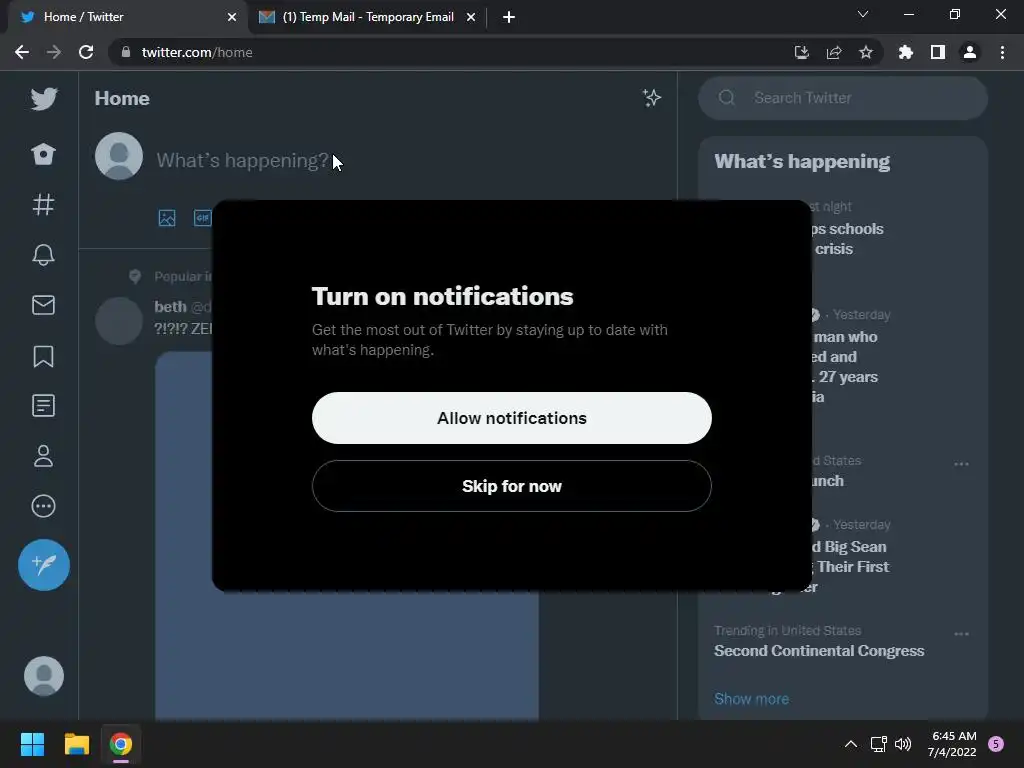
Task: Open beth's tweet avatar
Action: coord(119,321)
